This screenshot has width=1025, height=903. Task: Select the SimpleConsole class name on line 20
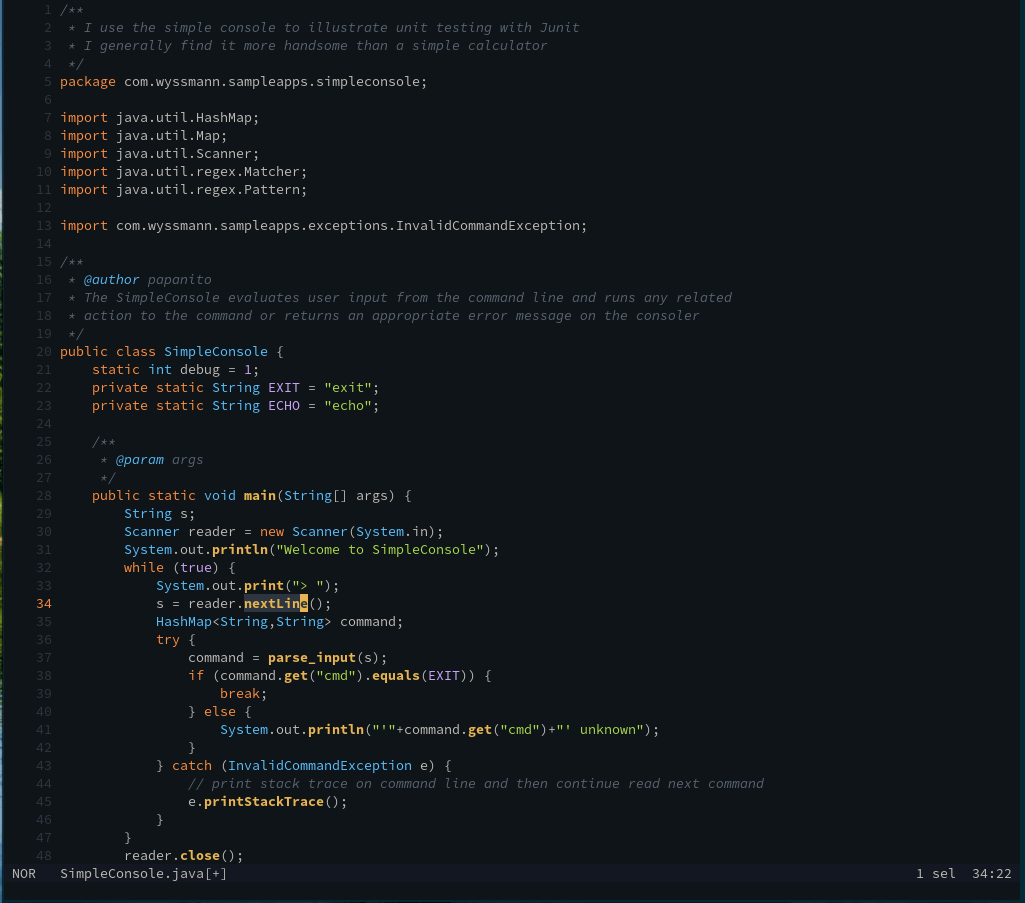(x=215, y=351)
